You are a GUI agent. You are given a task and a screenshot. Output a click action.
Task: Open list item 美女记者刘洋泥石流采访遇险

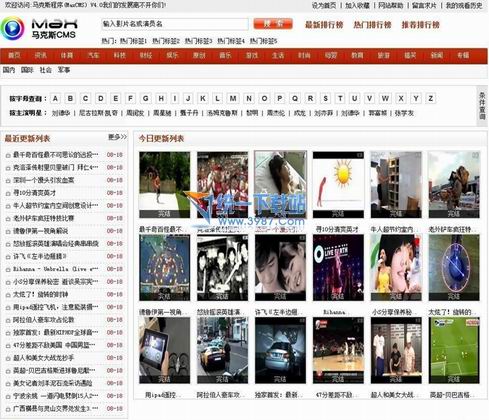pos(53,383)
